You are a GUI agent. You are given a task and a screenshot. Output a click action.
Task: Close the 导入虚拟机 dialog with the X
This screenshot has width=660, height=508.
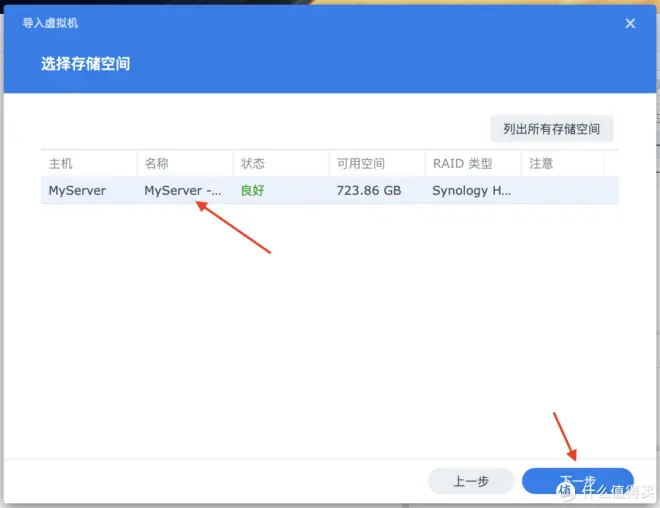coord(630,22)
